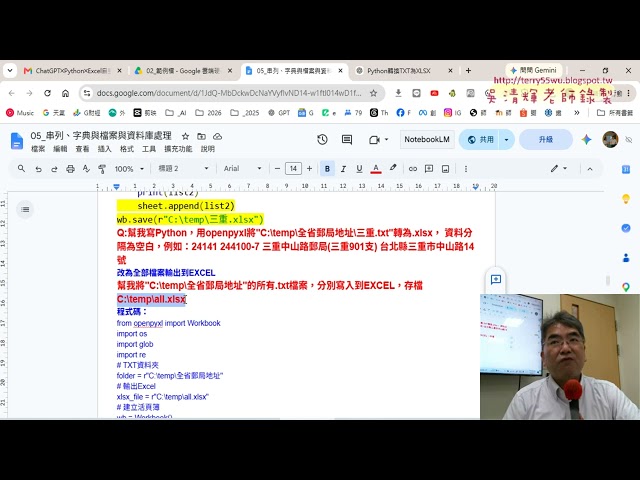Open Contacts side panel
This screenshot has height=480, width=640.
(626, 258)
